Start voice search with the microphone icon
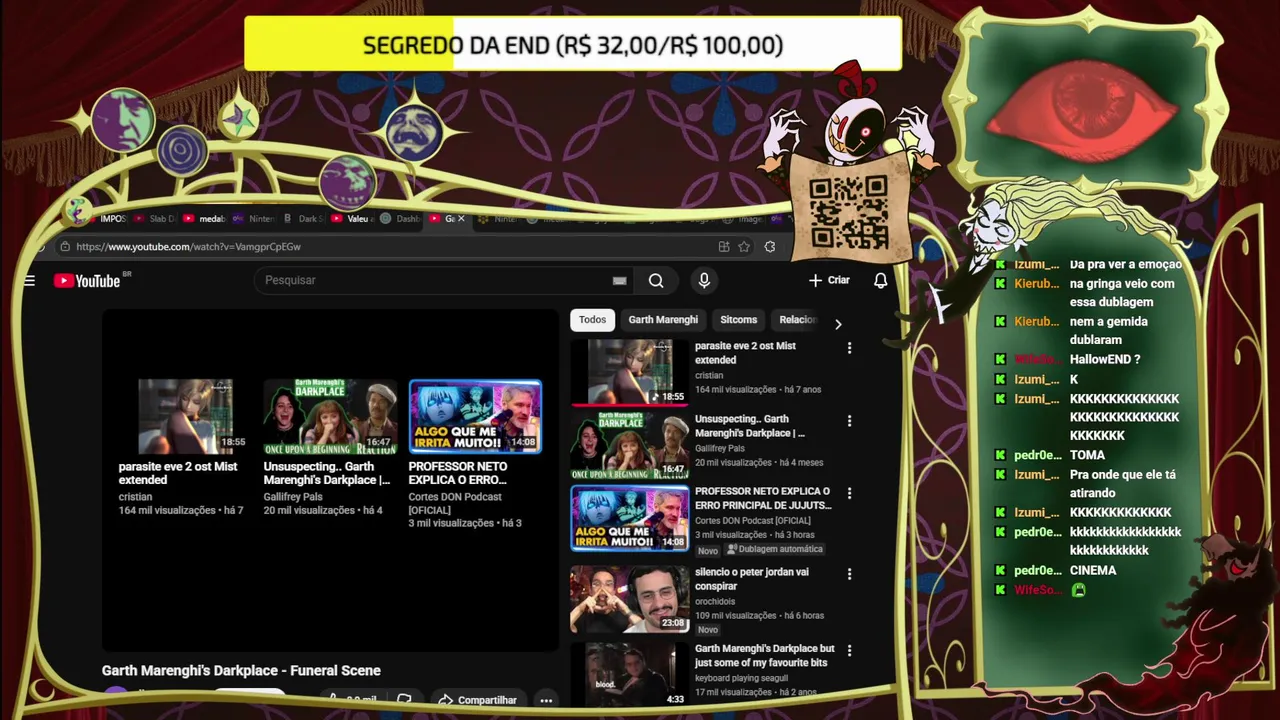Image resolution: width=1280 pixels, height=720 pixels. (x=704, y=281)
